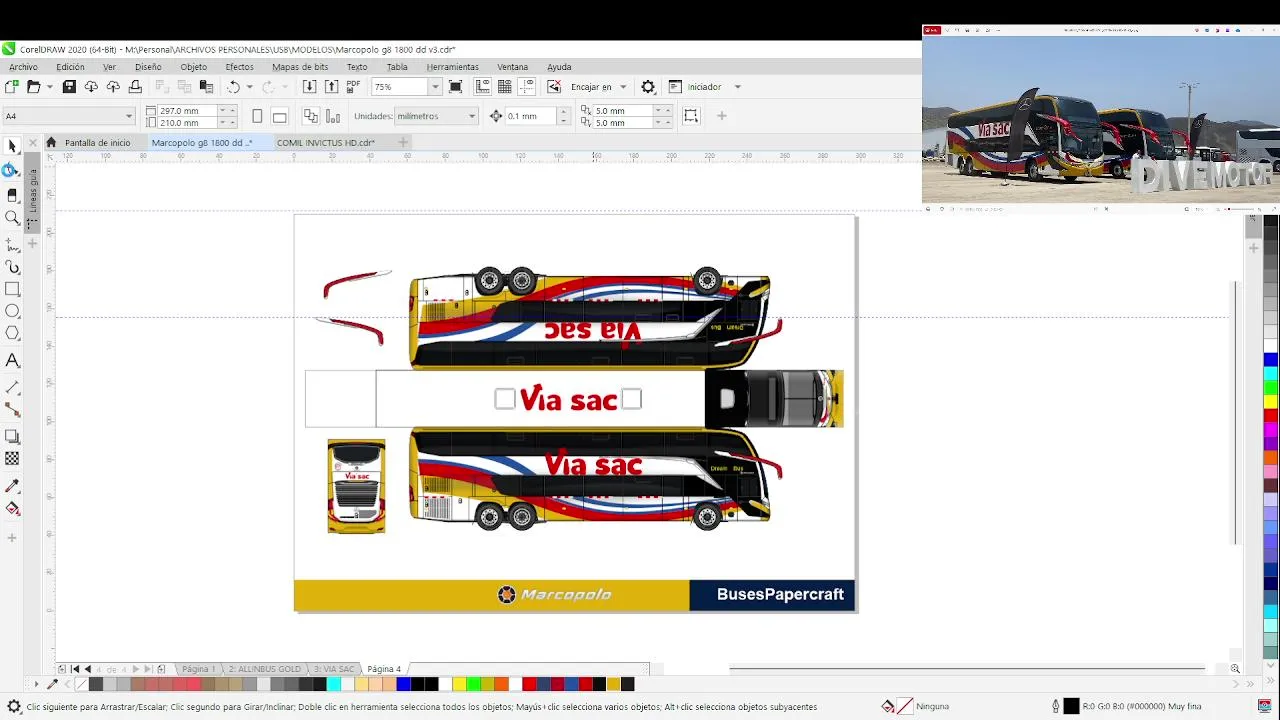
Task: Pick no-color swatch in bottom palette
Action: click(x=82, y=684)
